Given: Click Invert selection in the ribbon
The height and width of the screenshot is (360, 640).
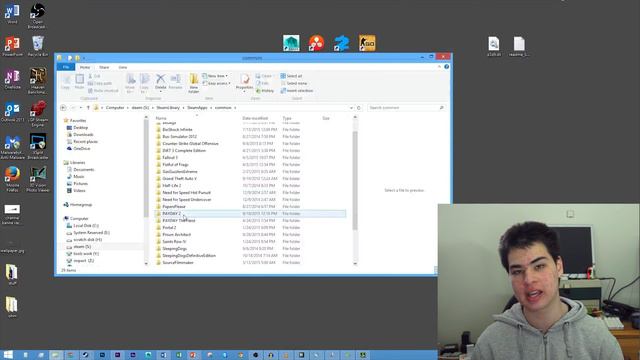Looking at the screenshot, I should [297, 91].
